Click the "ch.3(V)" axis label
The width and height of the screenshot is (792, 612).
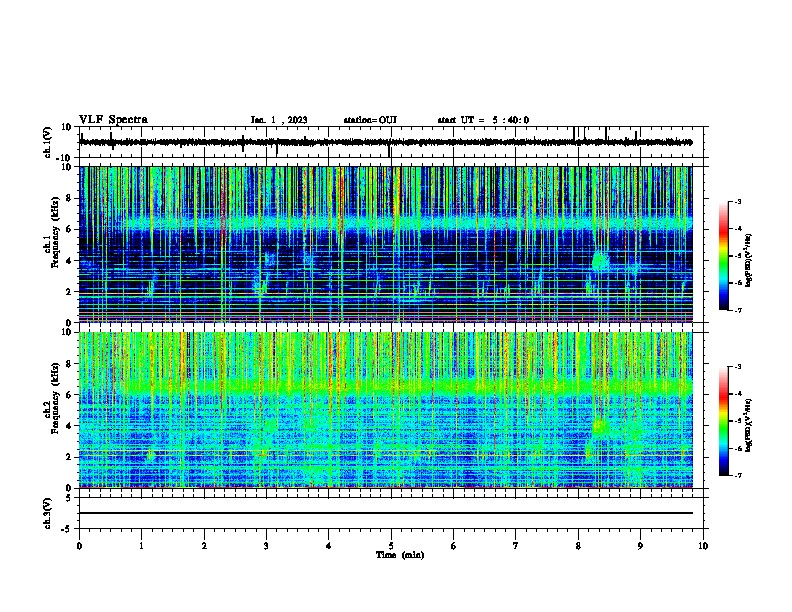[48, 513]
